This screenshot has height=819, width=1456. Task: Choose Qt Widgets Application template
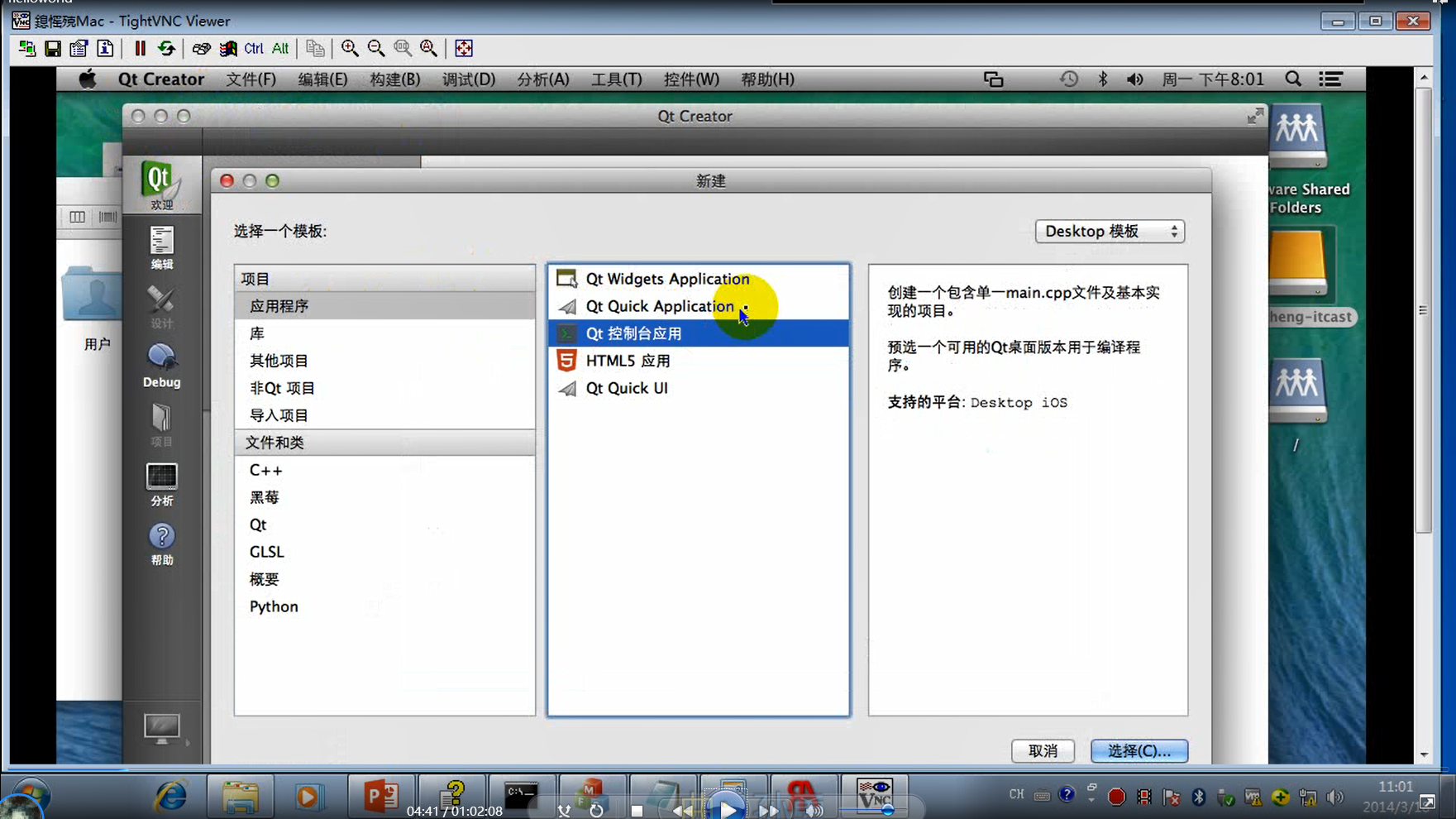[x=699, y=279]
